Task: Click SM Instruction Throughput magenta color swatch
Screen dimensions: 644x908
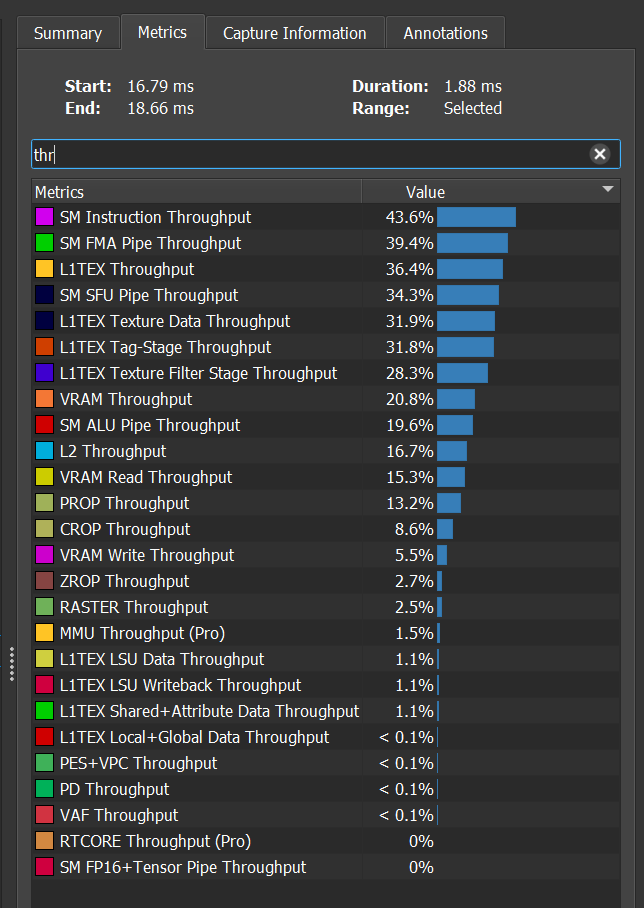Action: tap(44, 217)
